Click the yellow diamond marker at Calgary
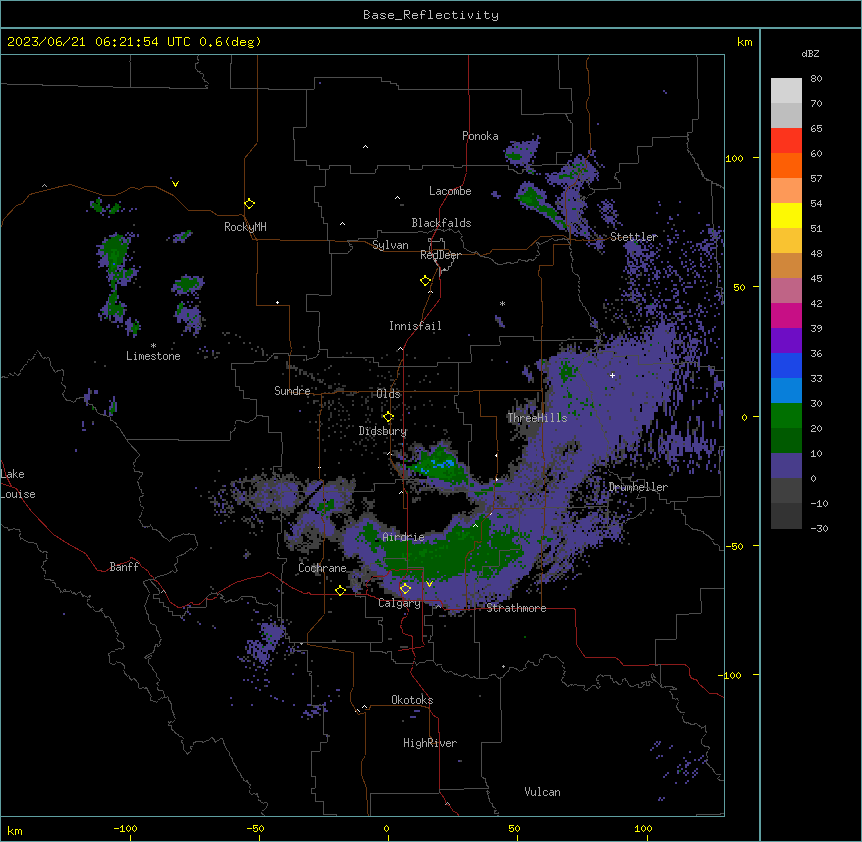This screenshot has height=842, width=862. 405,589
